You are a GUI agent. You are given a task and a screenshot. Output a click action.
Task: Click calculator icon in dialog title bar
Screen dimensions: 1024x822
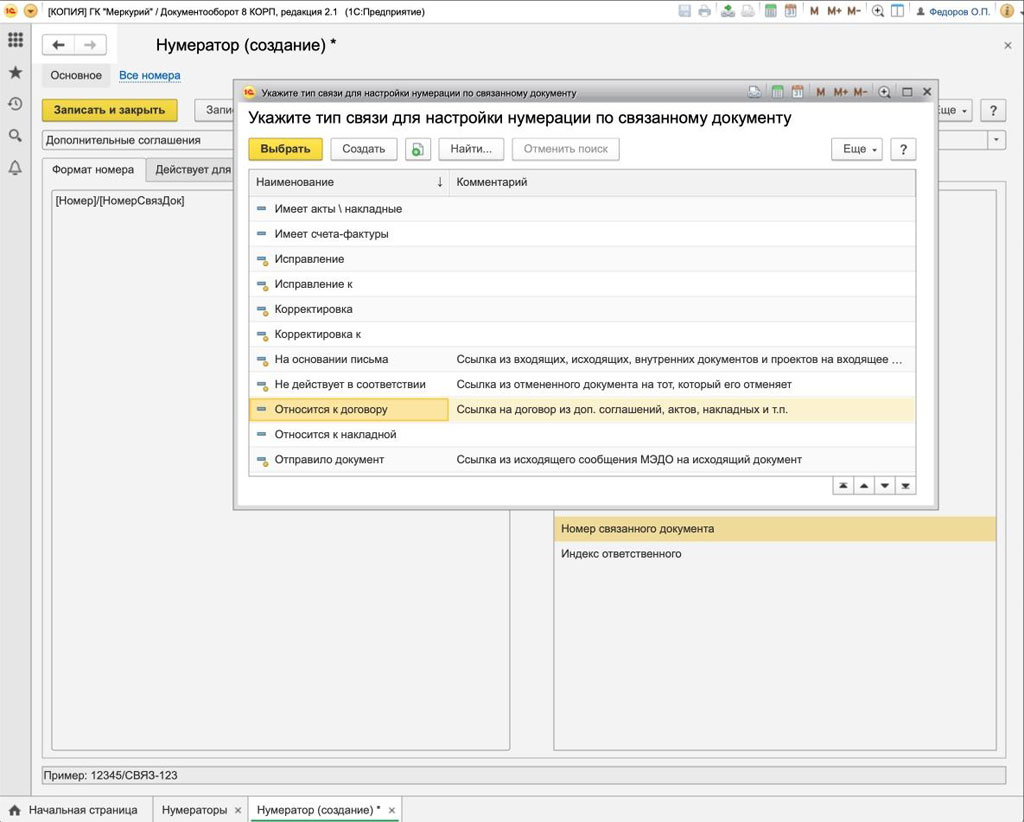pyautogui.click(x=777, y=92)
